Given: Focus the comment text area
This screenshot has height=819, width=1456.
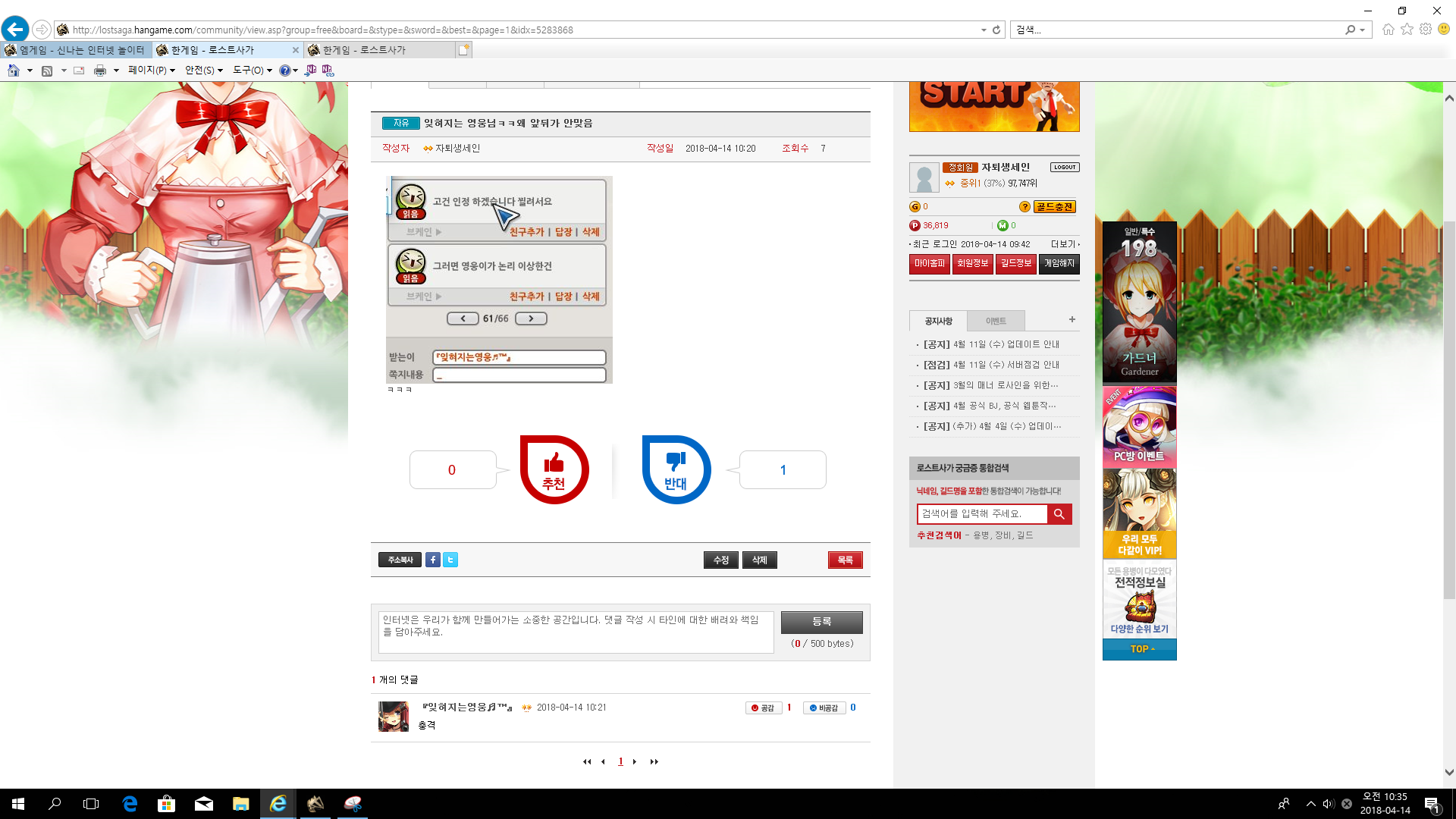Looking at the screenshot, I should point(576,632).
